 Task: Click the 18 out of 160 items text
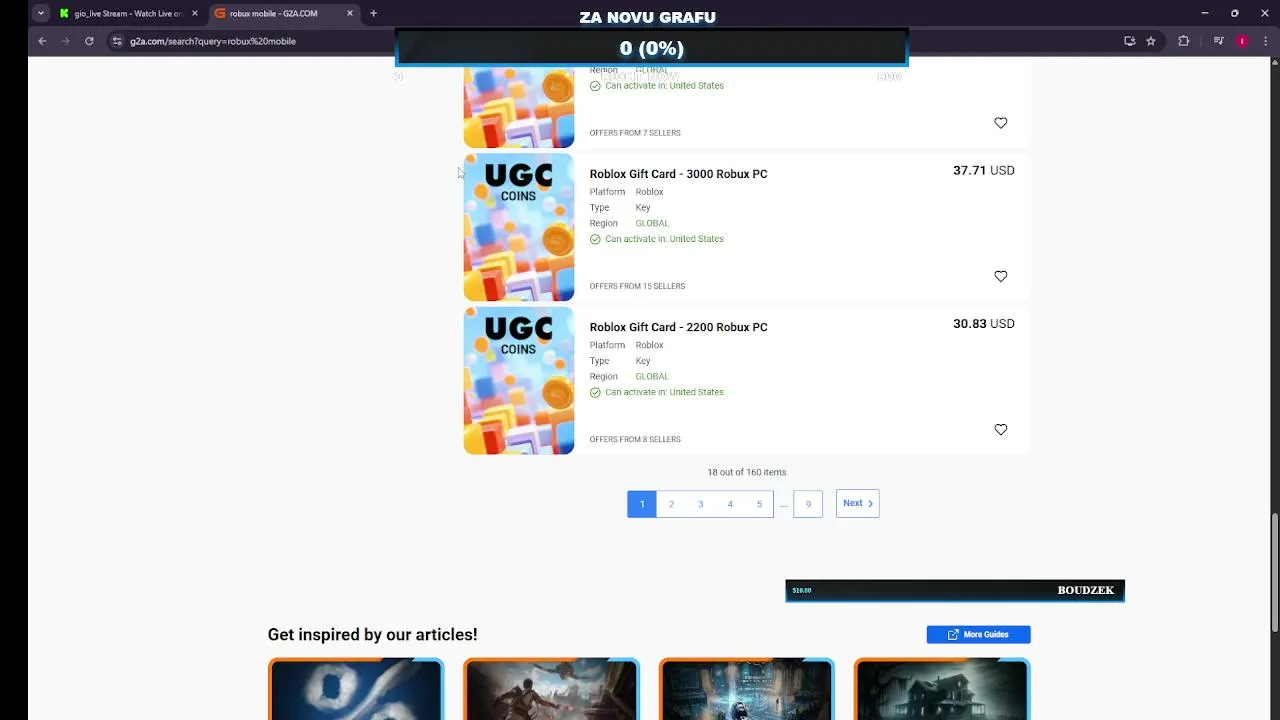click(x=747, y=472)
